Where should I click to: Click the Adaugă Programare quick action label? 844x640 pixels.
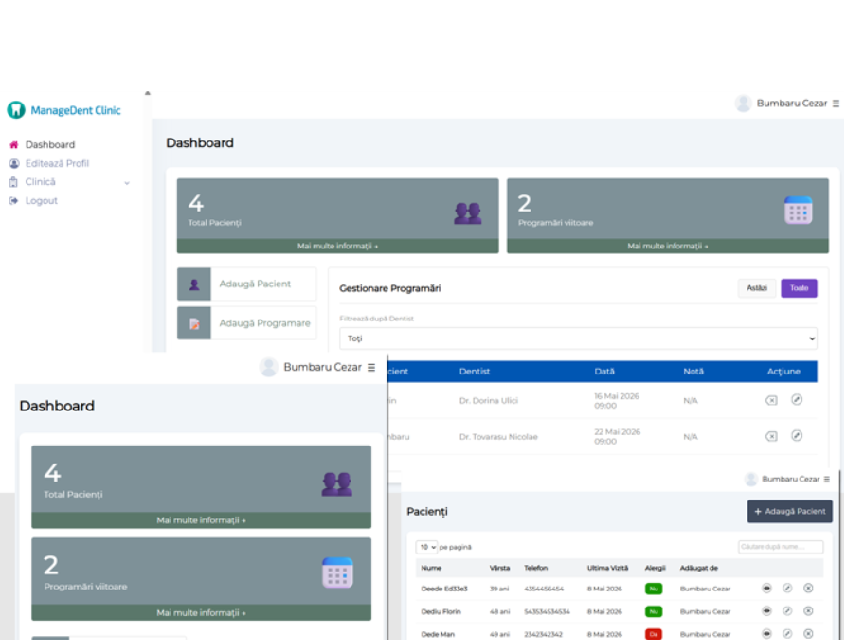(265, 323)
